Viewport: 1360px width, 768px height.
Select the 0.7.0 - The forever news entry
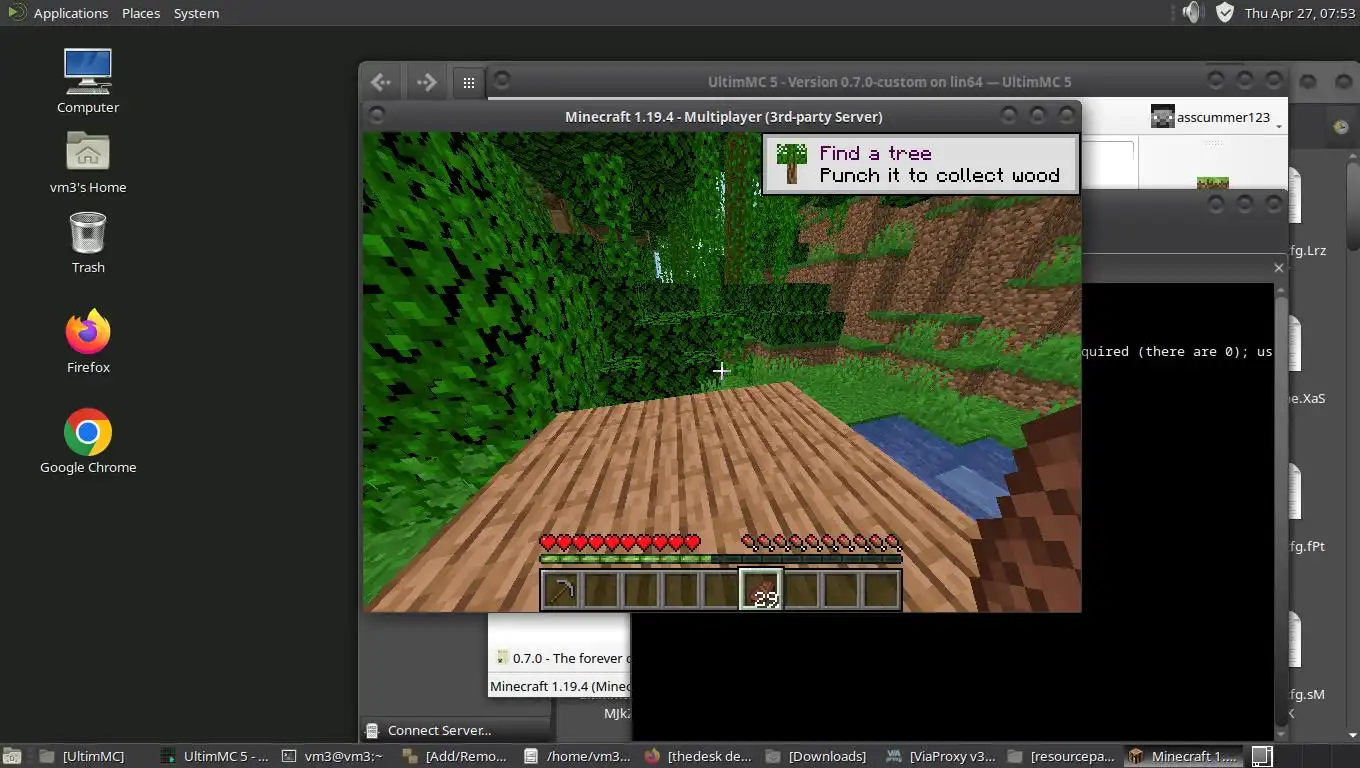coord(563,658)
